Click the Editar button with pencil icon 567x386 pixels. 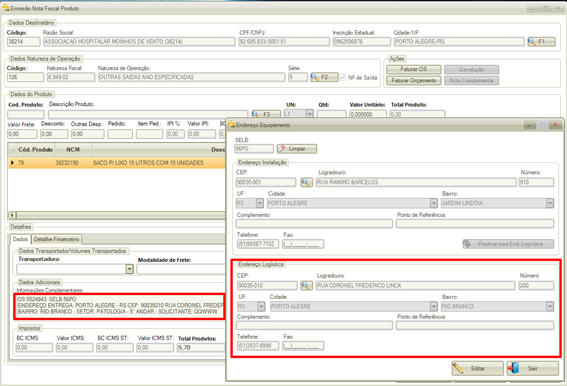pyautogui.click(x=477, y=368)
